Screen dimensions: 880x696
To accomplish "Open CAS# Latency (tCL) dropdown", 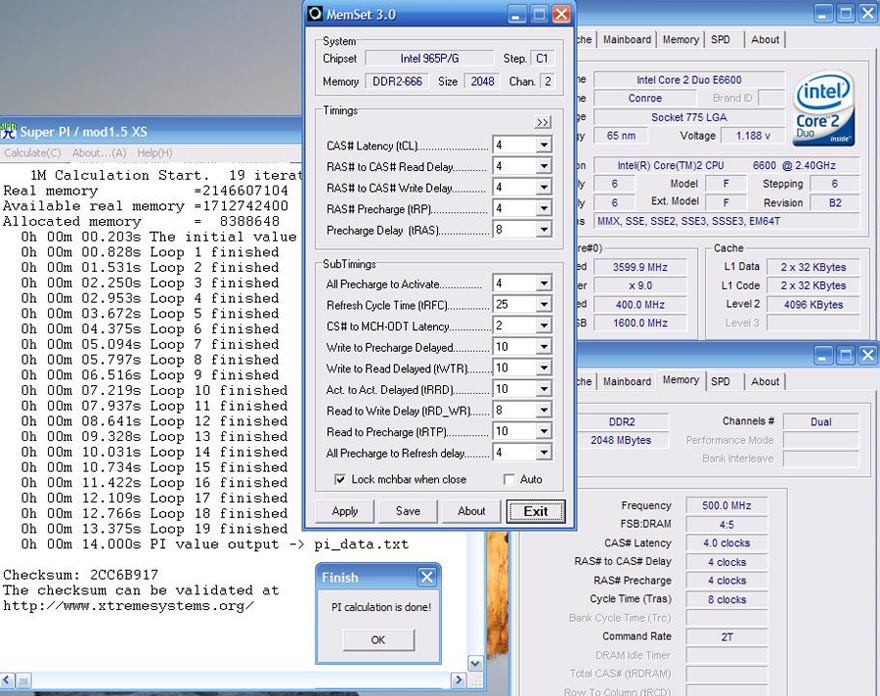I will pos(543,145).
